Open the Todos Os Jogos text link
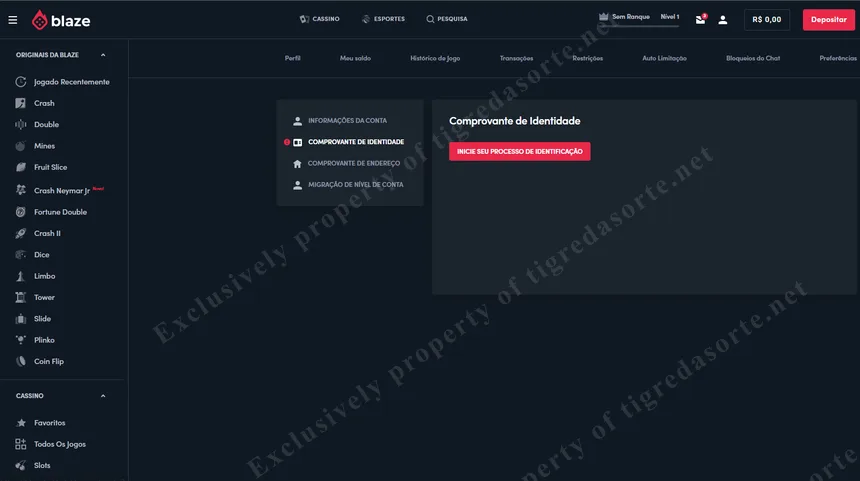Screen dimensions: 860x481 [60, 444]
